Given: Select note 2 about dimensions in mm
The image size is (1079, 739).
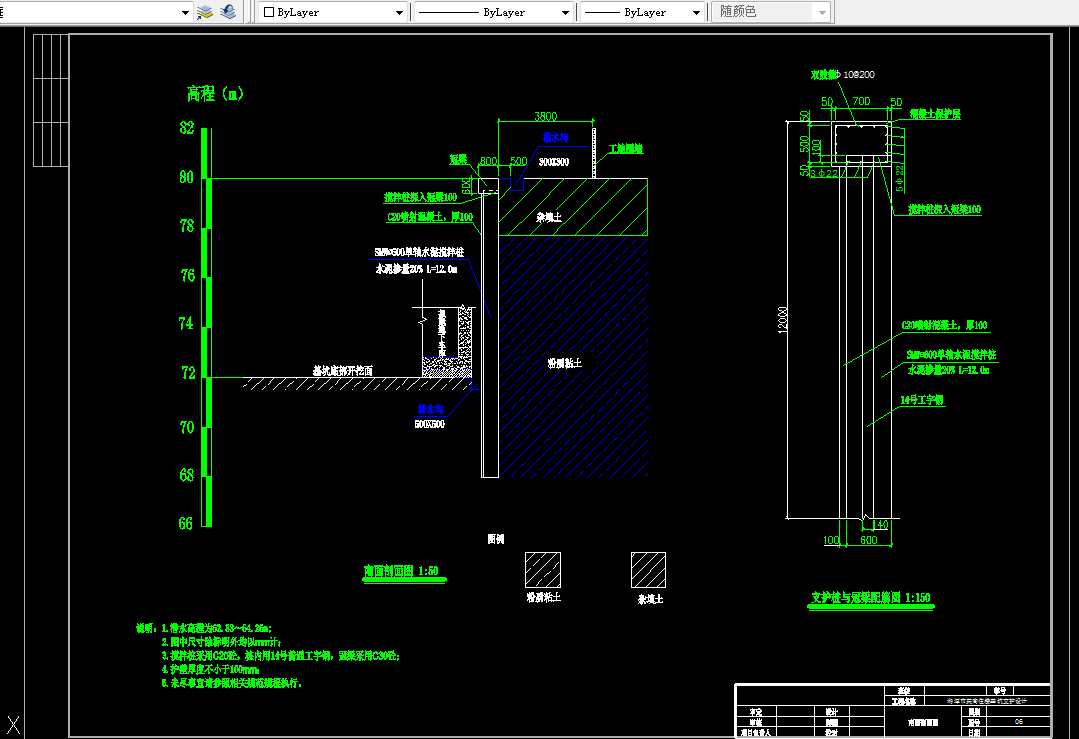Looking at the screenshot, I should click(221, 642).
